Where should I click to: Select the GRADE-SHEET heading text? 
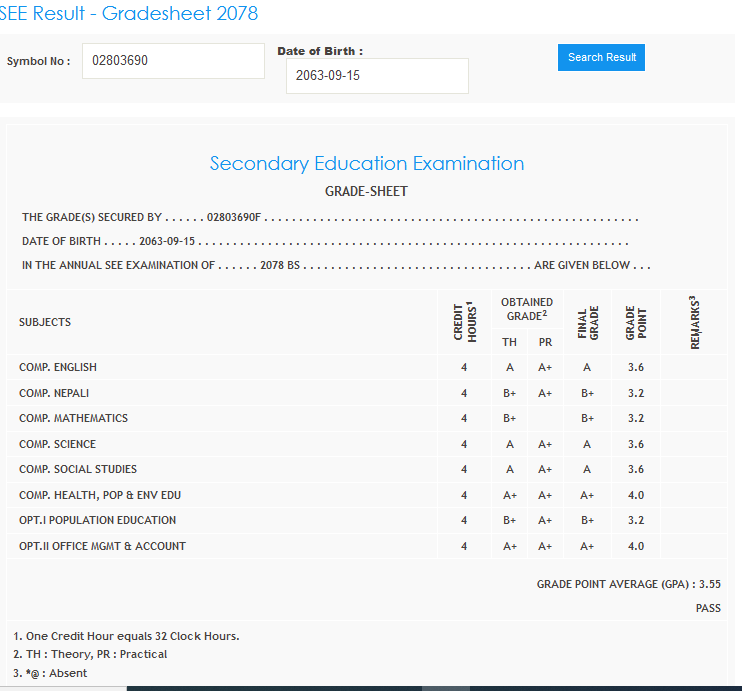(x=366, y=191)
